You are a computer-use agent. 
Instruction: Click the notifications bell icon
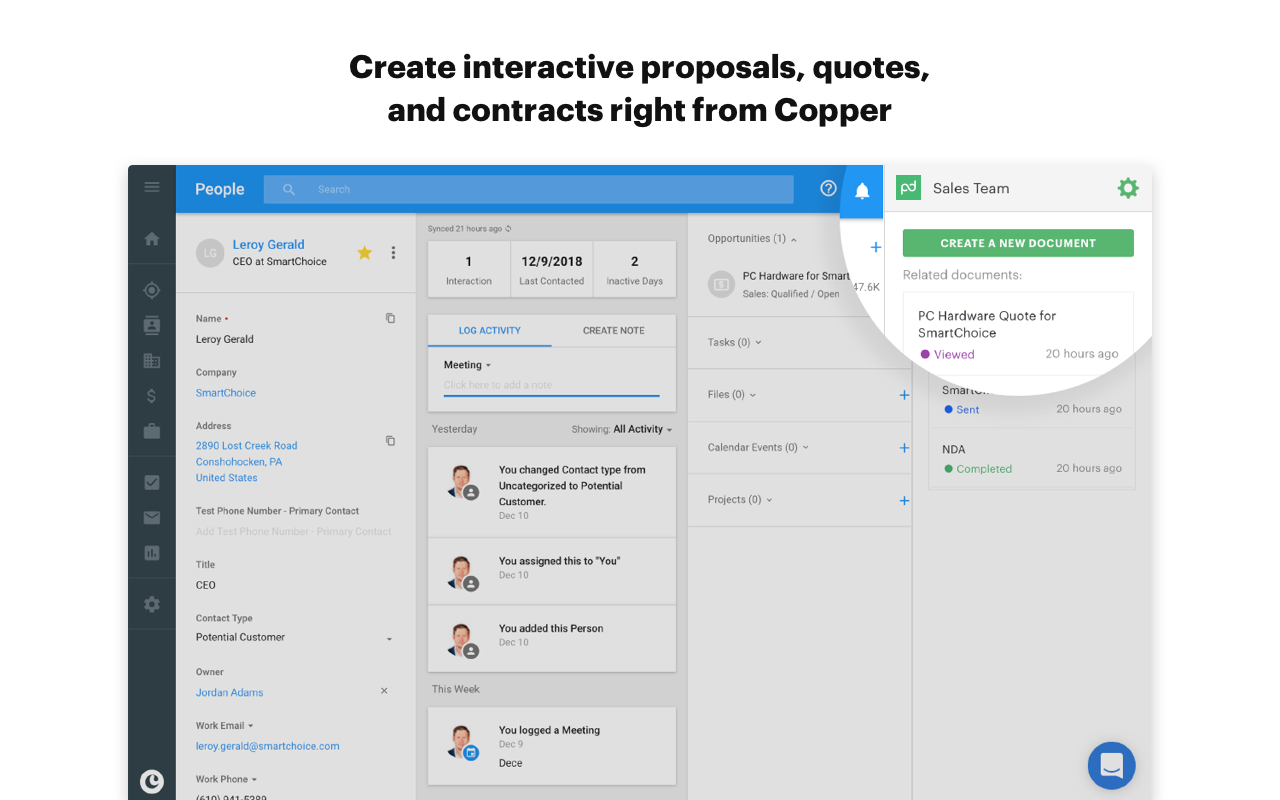[x=862, y=190]
